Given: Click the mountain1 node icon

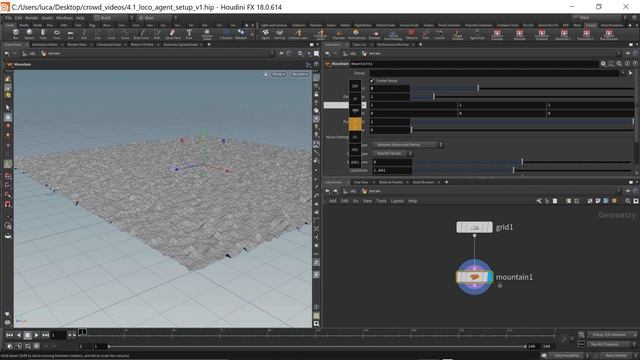Looking at the screenshot, I should coord(474,277).
